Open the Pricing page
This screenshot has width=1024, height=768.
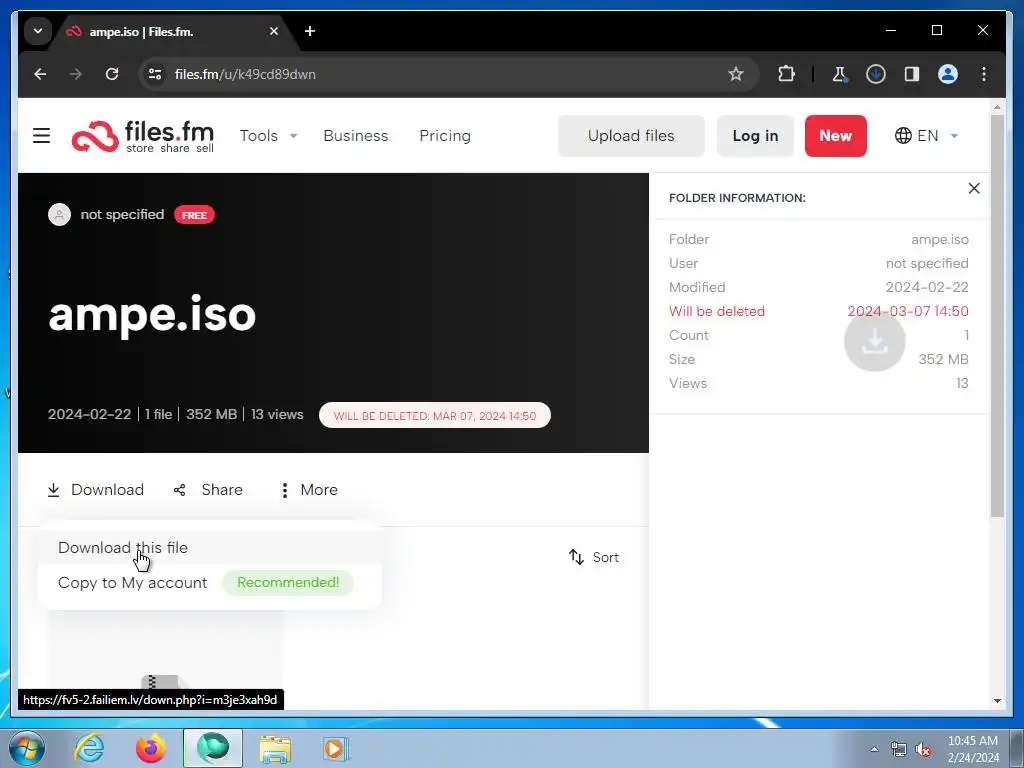(x=445, y=136)
